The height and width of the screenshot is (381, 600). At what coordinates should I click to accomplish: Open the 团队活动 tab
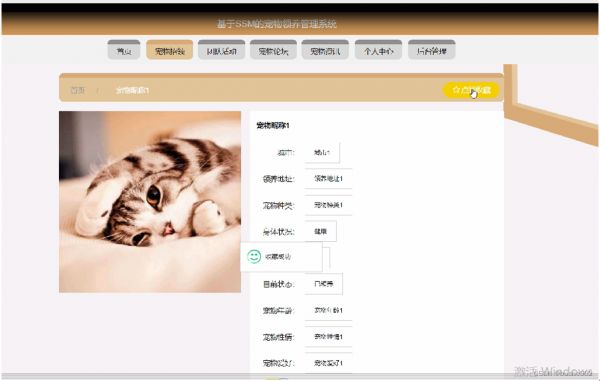pos(222,50)
